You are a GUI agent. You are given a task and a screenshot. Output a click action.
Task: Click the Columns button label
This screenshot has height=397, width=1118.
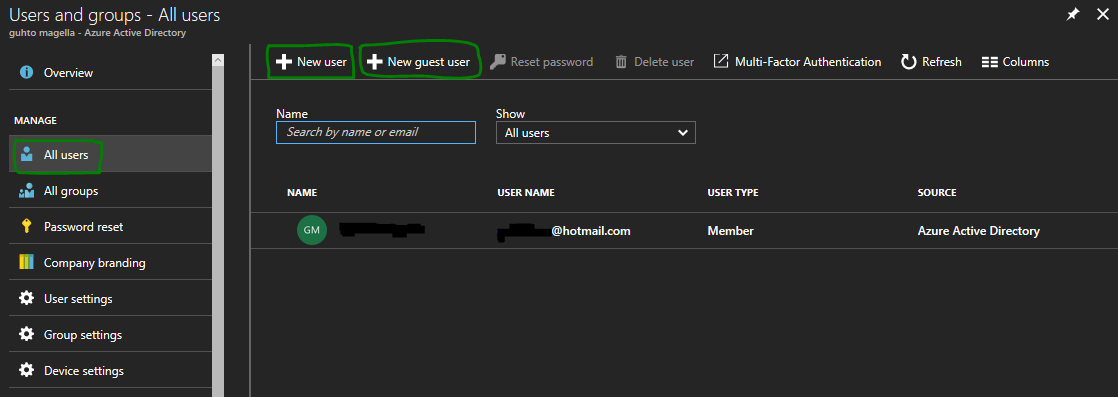point(1026,62)
